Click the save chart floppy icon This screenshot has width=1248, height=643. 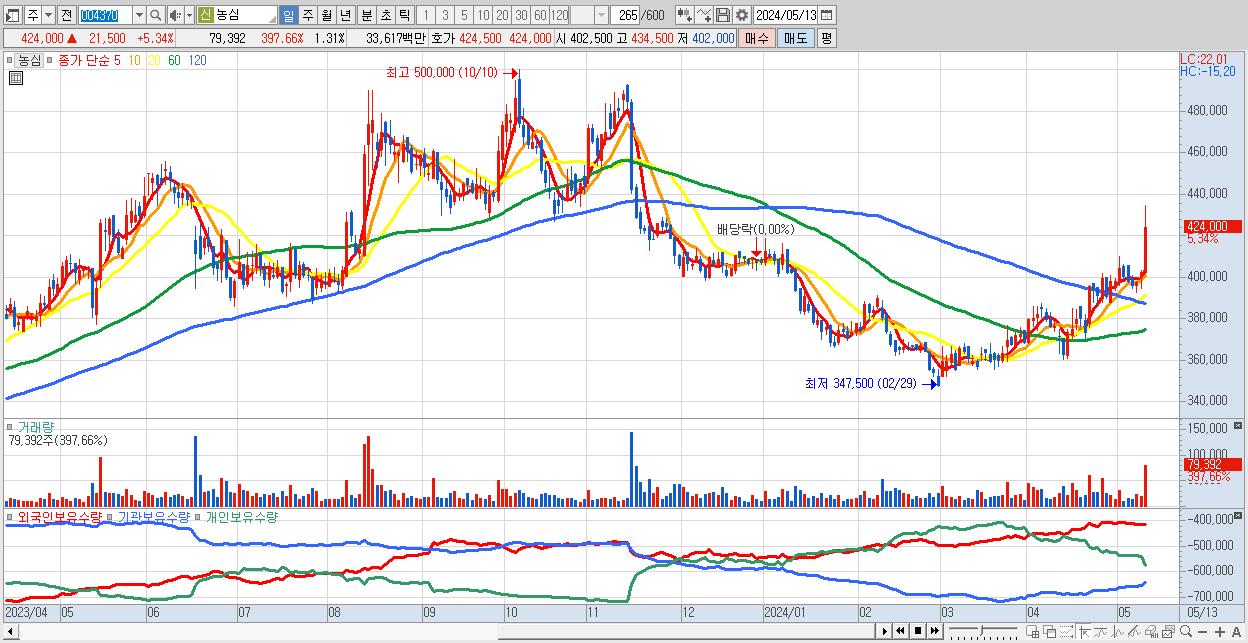click(x=723, y=15)
